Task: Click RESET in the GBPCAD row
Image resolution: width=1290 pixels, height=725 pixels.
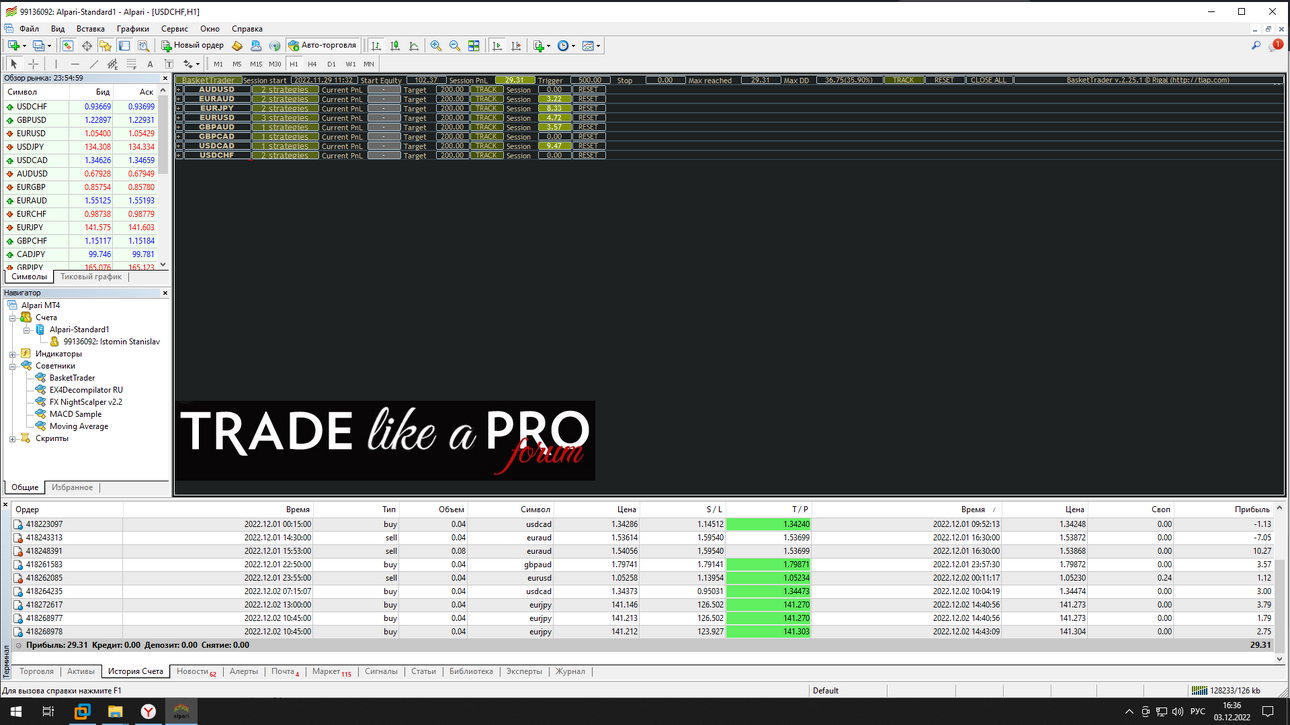Action: 587,137
